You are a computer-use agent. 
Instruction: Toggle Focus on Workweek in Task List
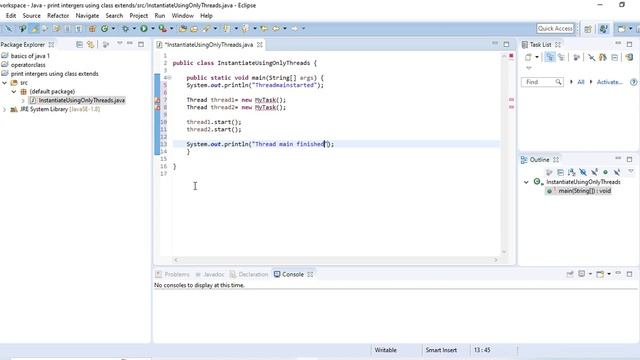(576, 57)
